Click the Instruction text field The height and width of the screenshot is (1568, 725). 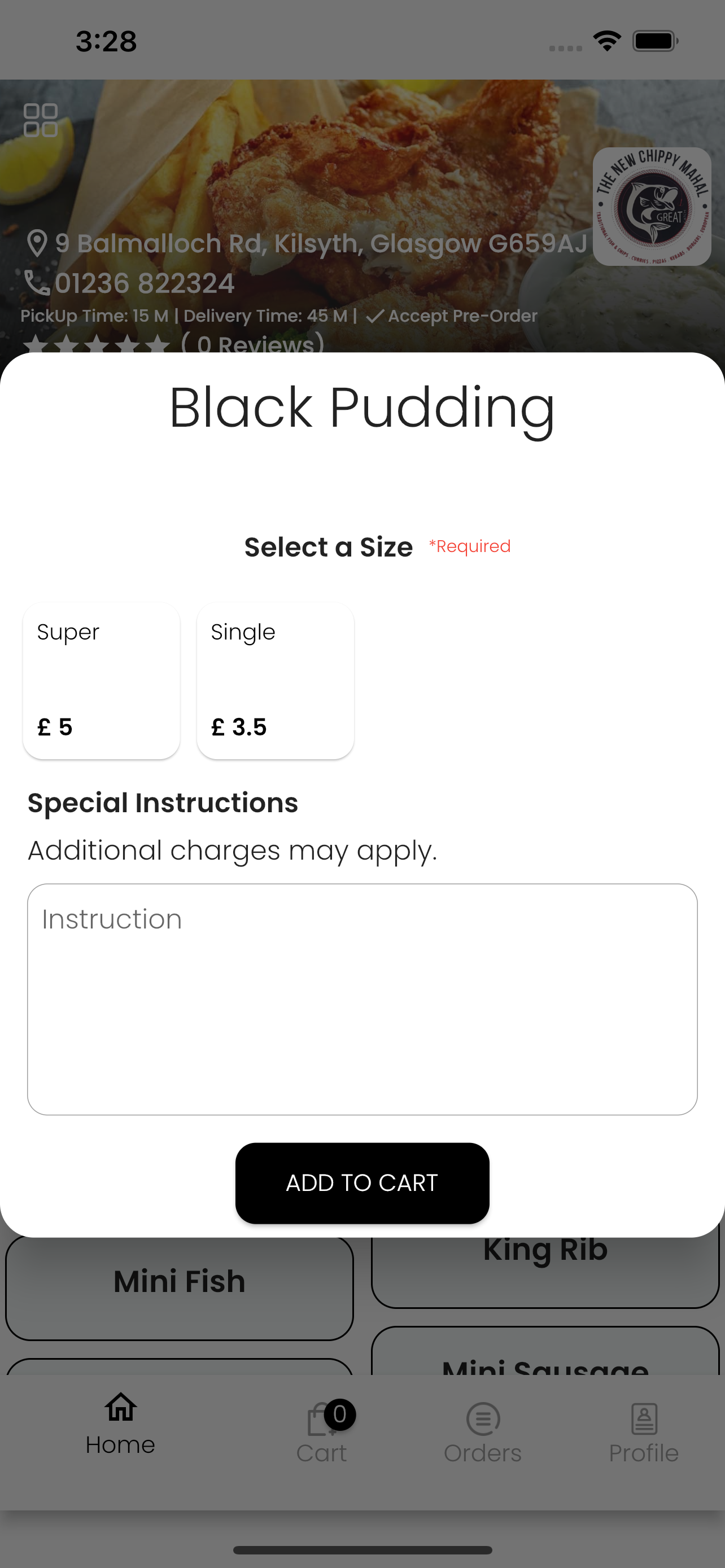tap(362, 999)
